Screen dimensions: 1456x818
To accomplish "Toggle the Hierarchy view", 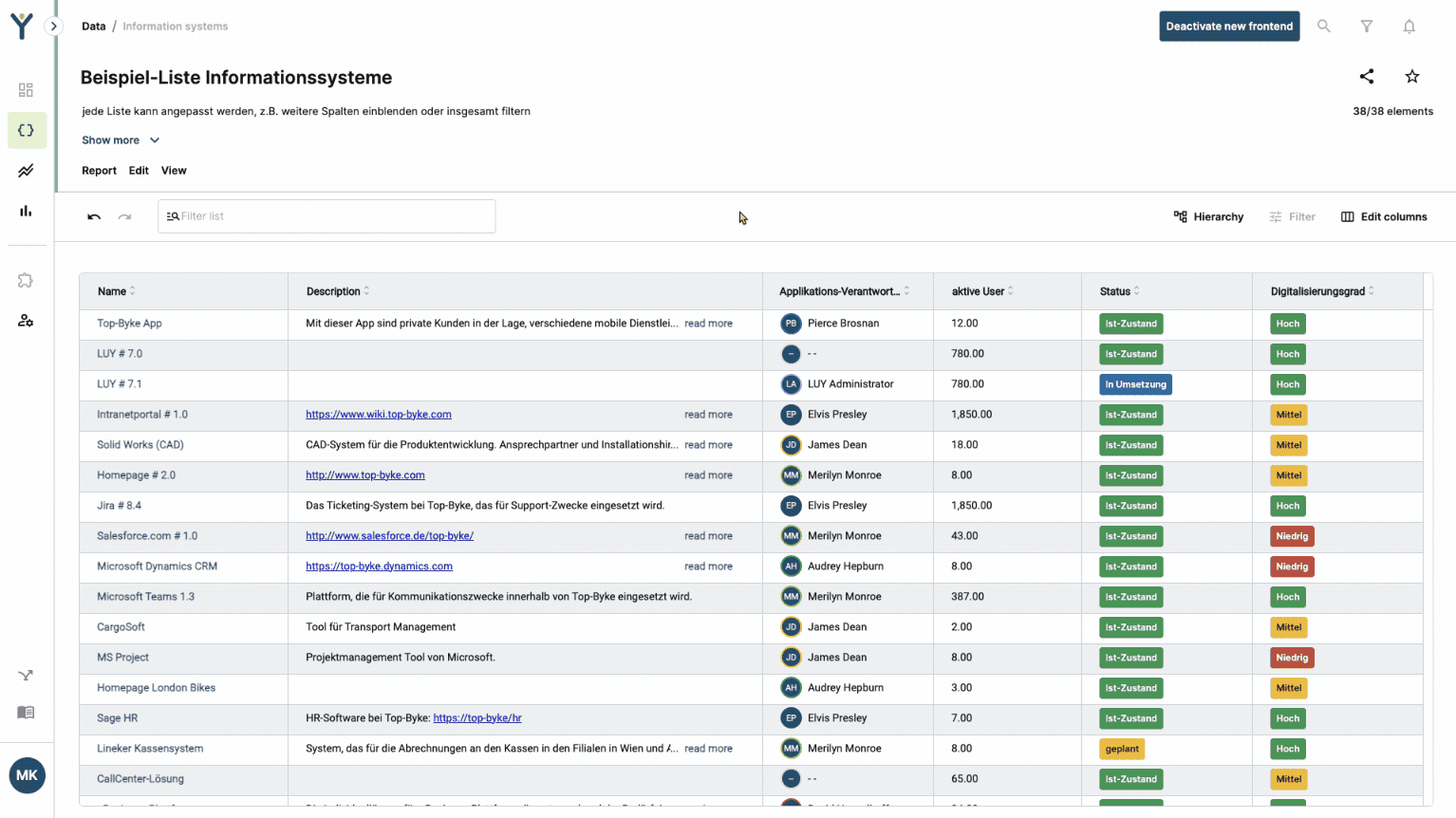I will click(1208, 217).
